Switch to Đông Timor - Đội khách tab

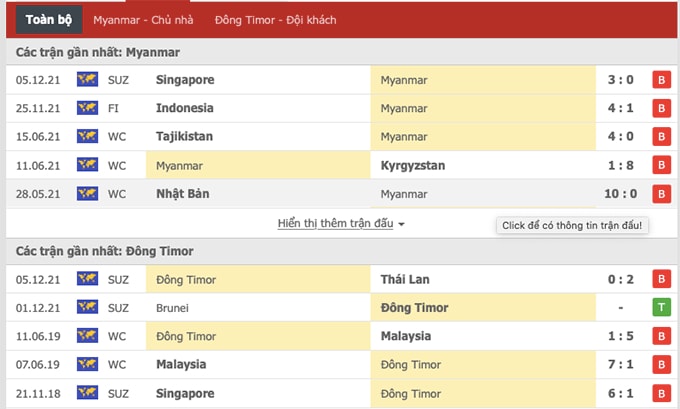(x=275, y=20)
